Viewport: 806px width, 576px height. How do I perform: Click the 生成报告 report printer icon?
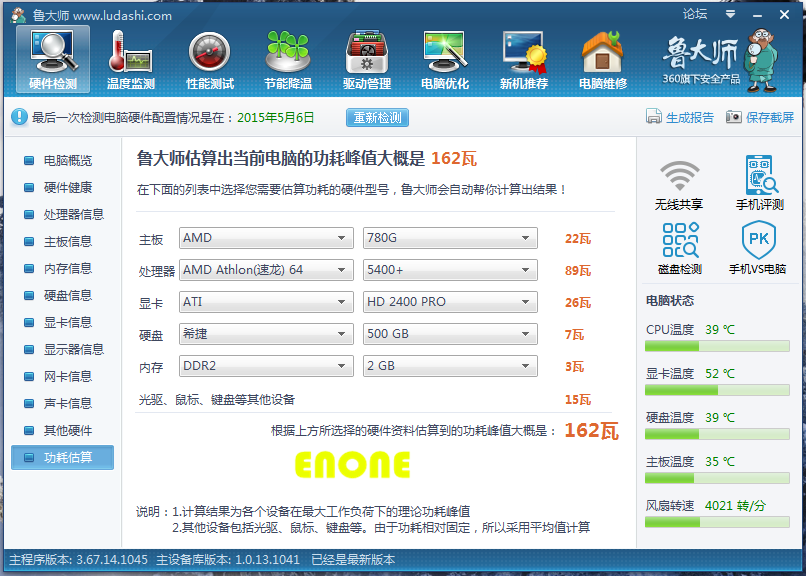[654, 117]
